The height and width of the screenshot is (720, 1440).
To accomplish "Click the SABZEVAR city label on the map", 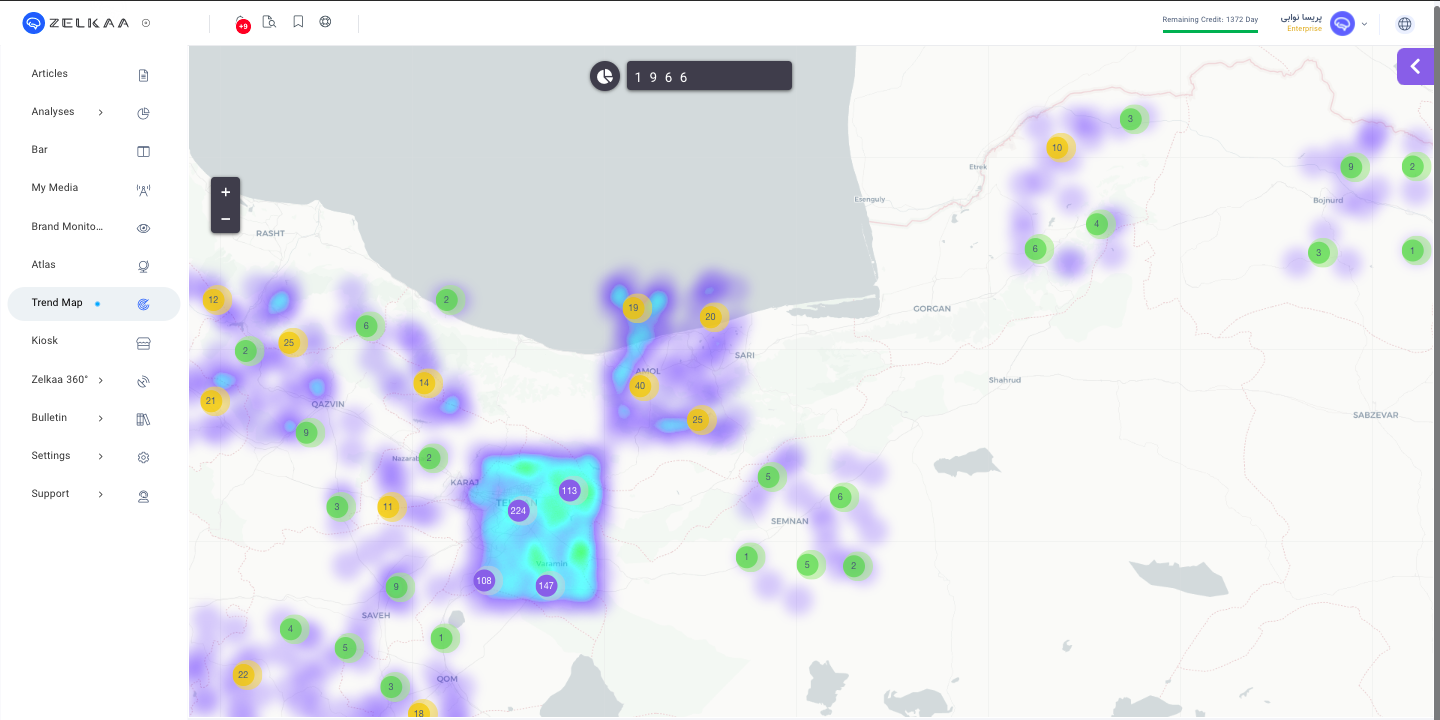I will click(x=1375, y=415).
